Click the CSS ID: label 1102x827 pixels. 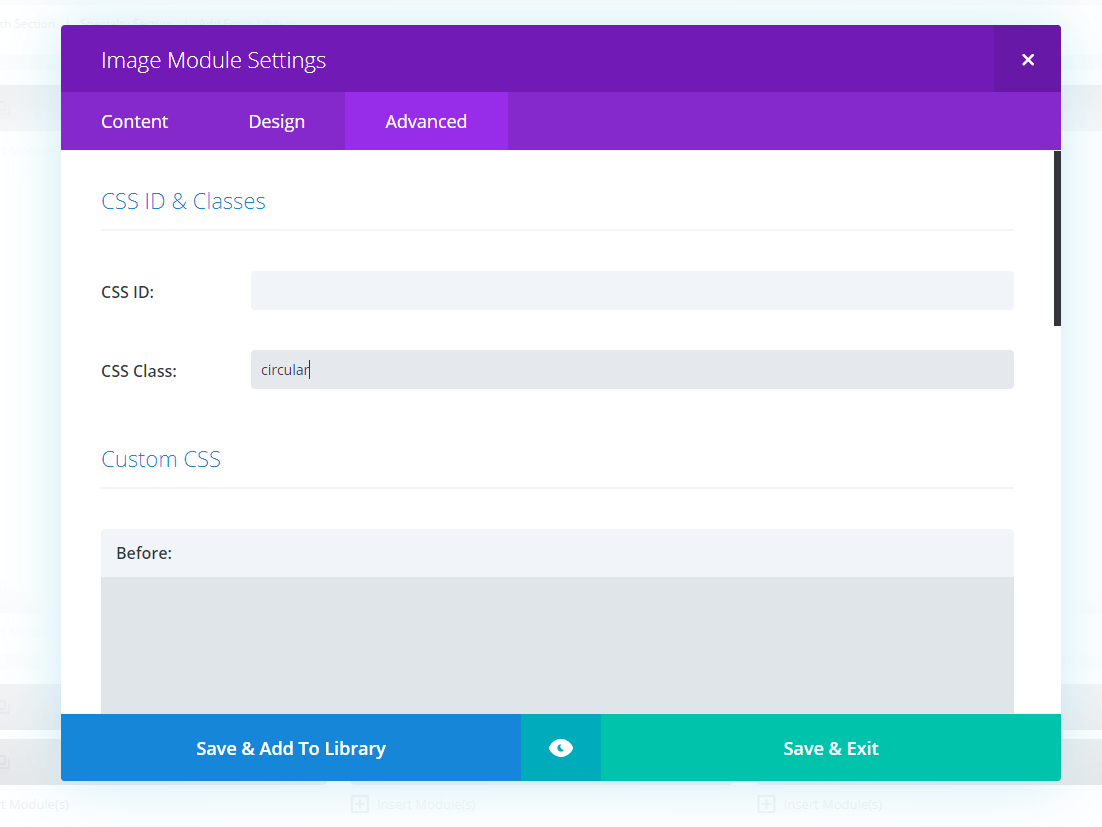128,292
